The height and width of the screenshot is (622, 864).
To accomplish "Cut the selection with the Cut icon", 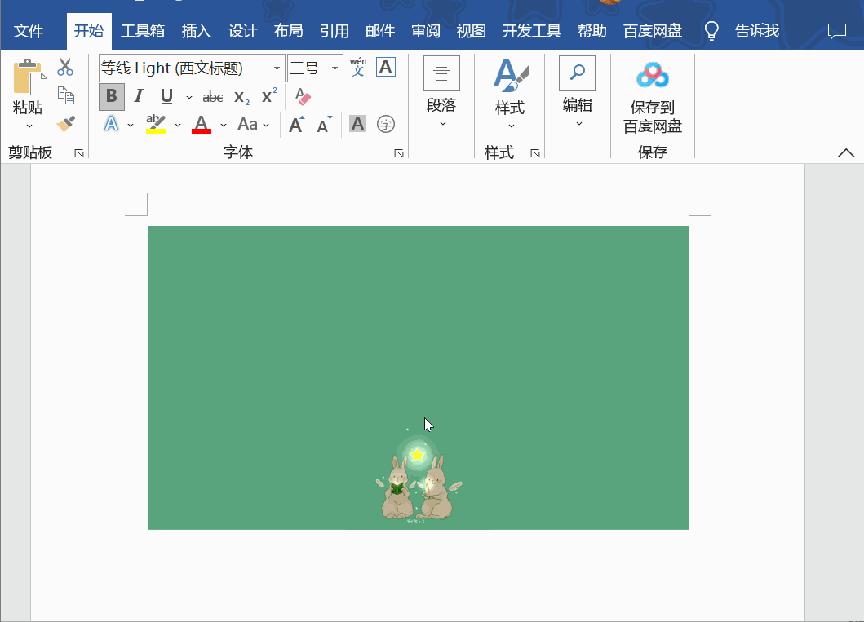I will 66,67.
